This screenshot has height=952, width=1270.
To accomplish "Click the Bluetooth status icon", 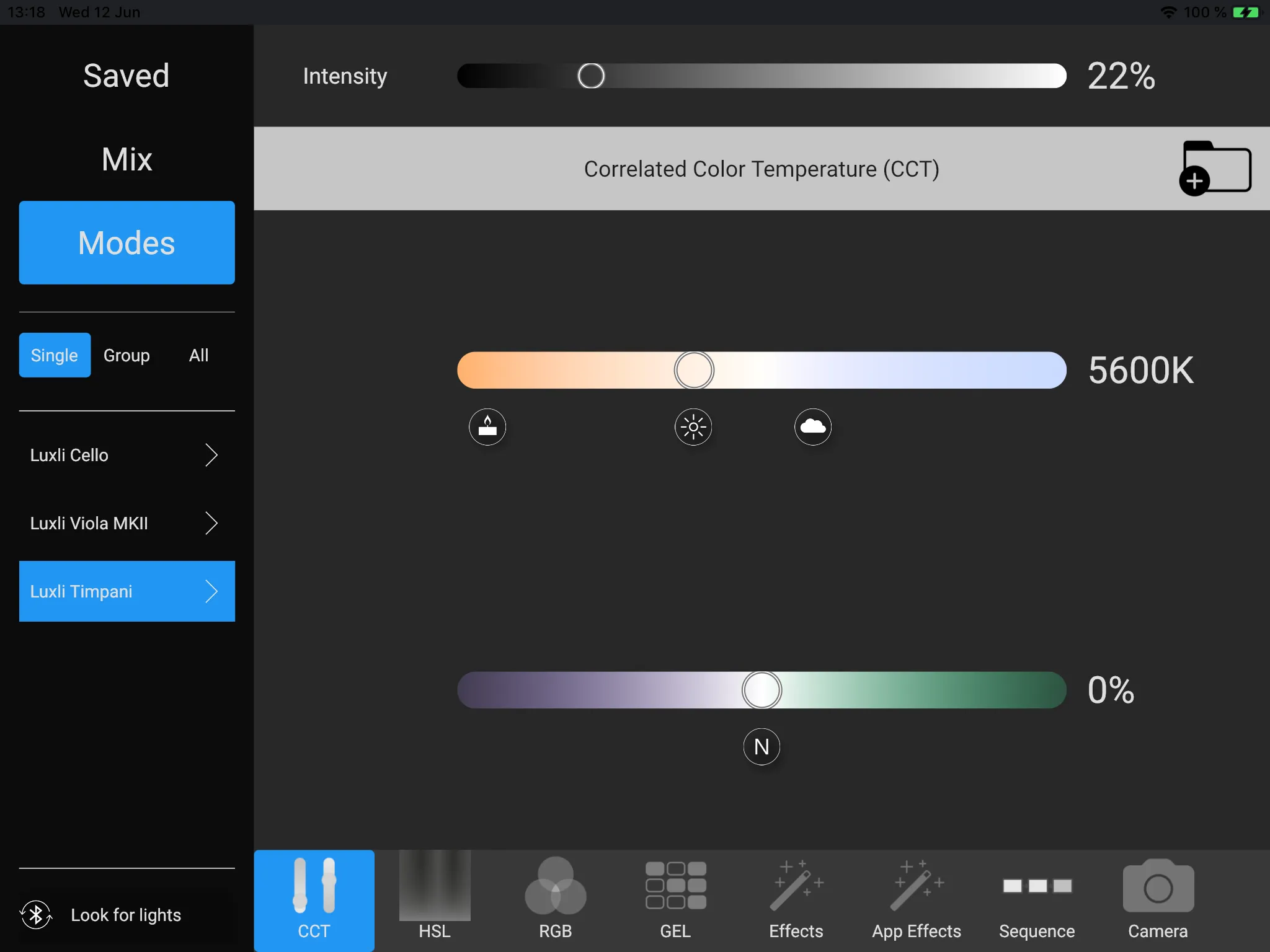I will tap(36, 914).
